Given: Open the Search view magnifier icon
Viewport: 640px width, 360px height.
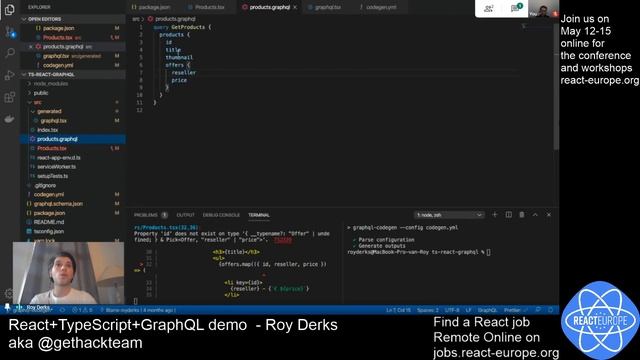Looking at the screenshot, I should [9, 53].
